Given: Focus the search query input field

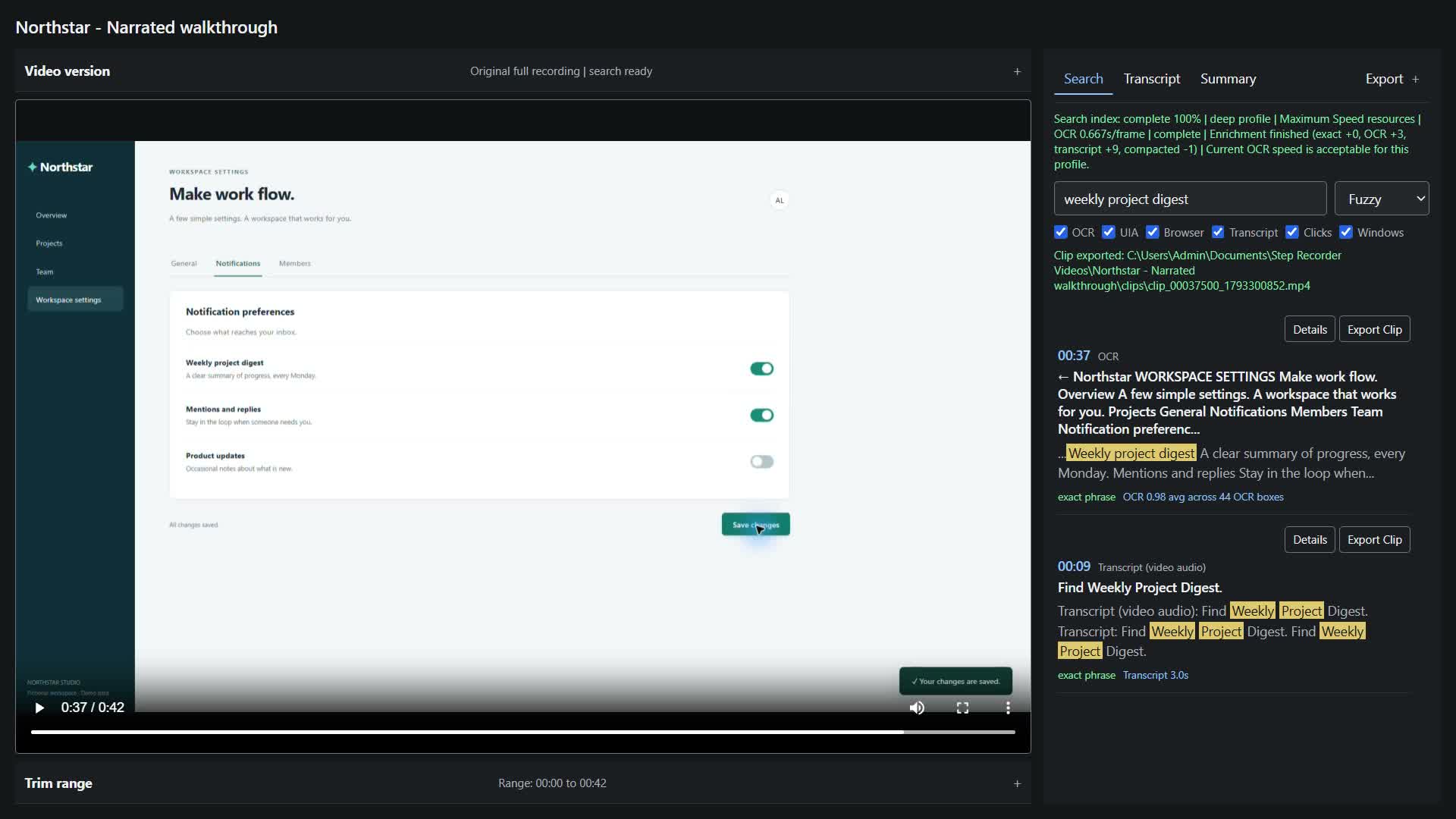Looking at the screenshot, I should pyautogui.click(x=1190, y=199).
